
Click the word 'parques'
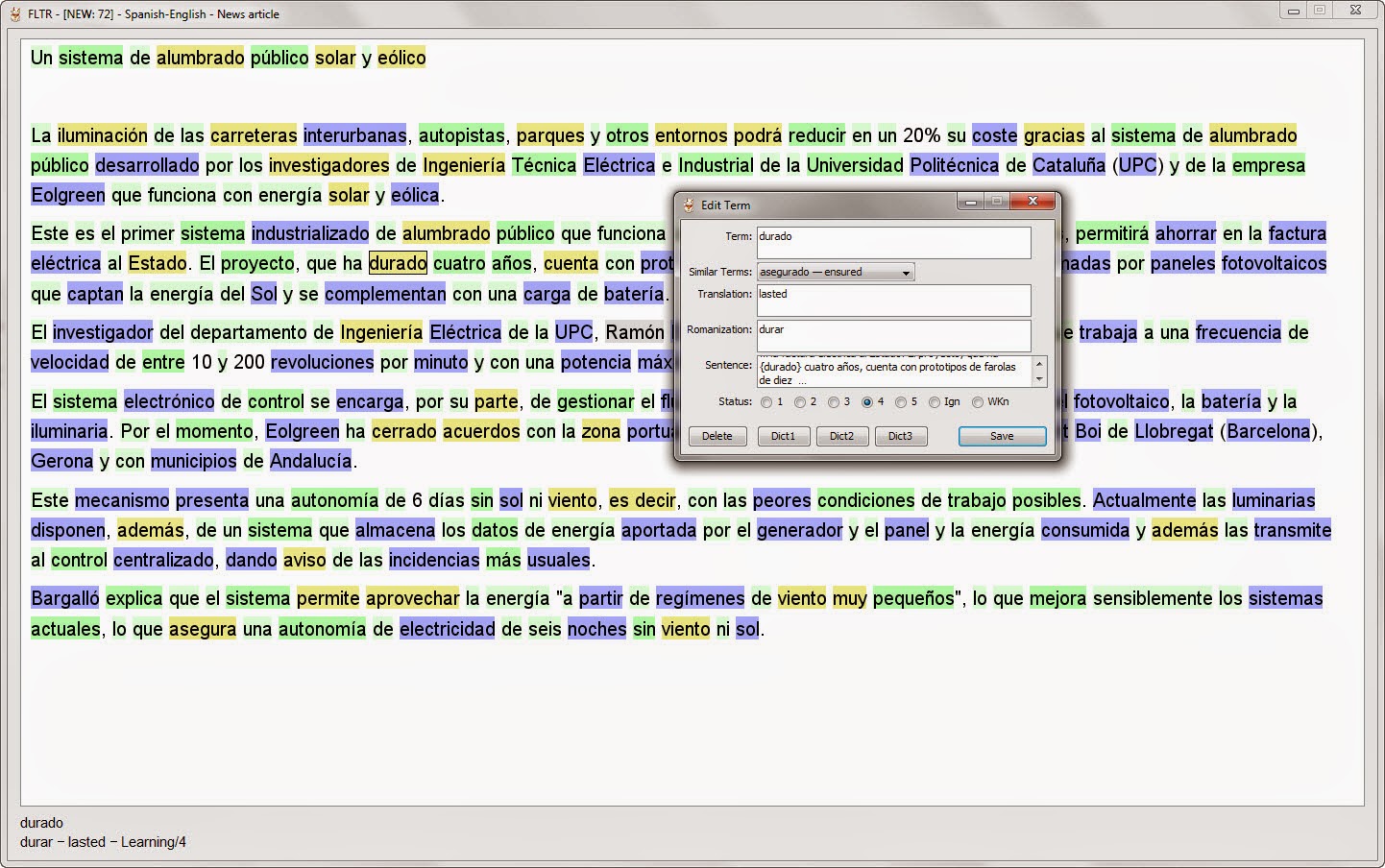[550, 135]
